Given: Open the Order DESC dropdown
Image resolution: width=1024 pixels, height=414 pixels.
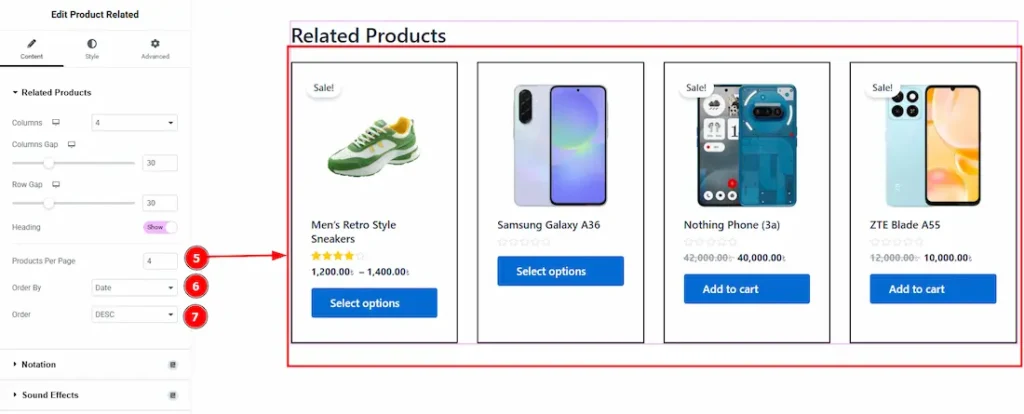Looking at the screenshot, I should 134,314.
